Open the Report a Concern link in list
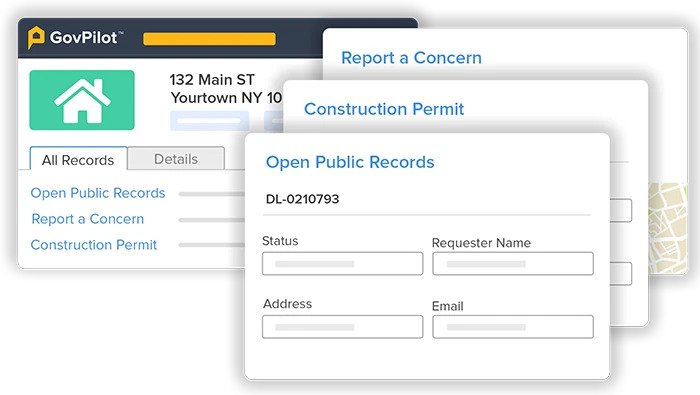The image size is (700, 395). coord(88,219)
